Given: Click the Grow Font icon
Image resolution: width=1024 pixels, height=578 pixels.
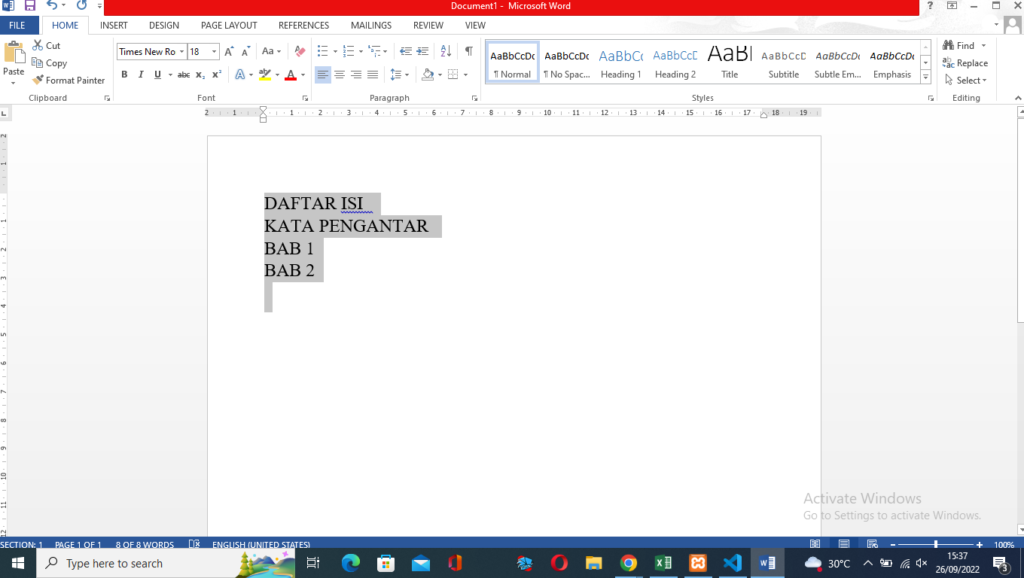Looking at the screenshot, I should point(229,51).
